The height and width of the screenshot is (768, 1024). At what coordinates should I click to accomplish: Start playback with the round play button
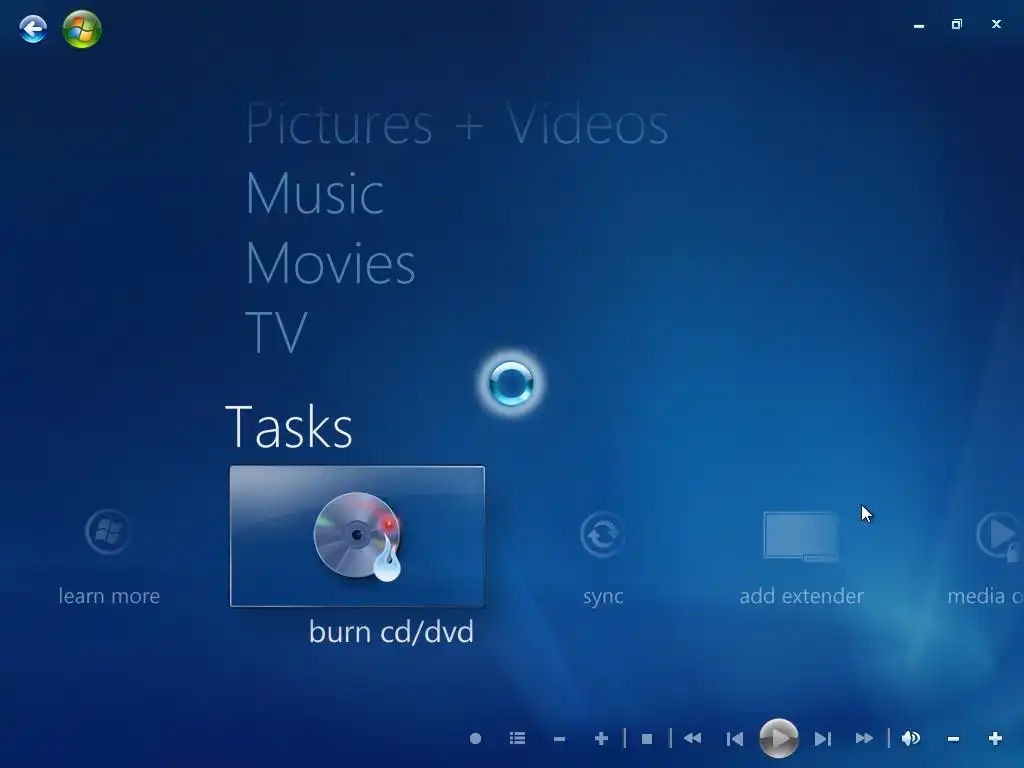click(778, 739)
